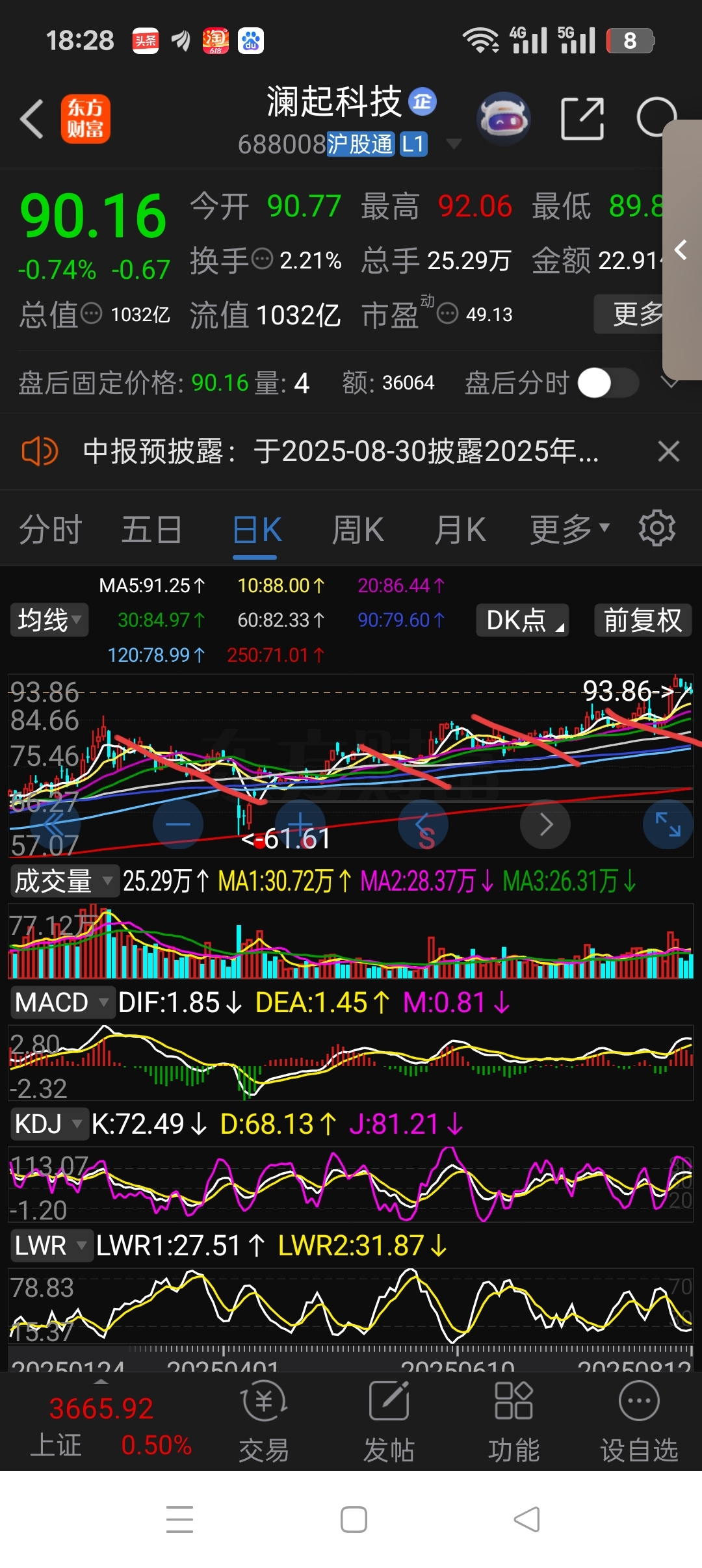Open chart settings gear icon
The height and width of the screenshot is (1568, 702).
(656, 529)
